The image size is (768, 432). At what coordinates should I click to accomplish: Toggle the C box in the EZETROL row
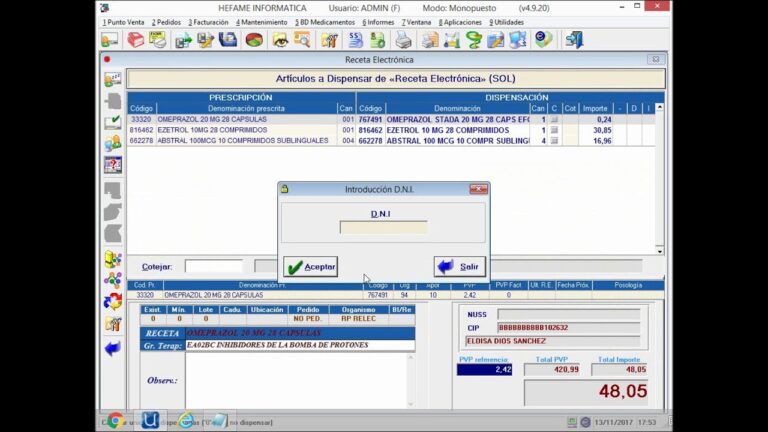pos(554,130)
